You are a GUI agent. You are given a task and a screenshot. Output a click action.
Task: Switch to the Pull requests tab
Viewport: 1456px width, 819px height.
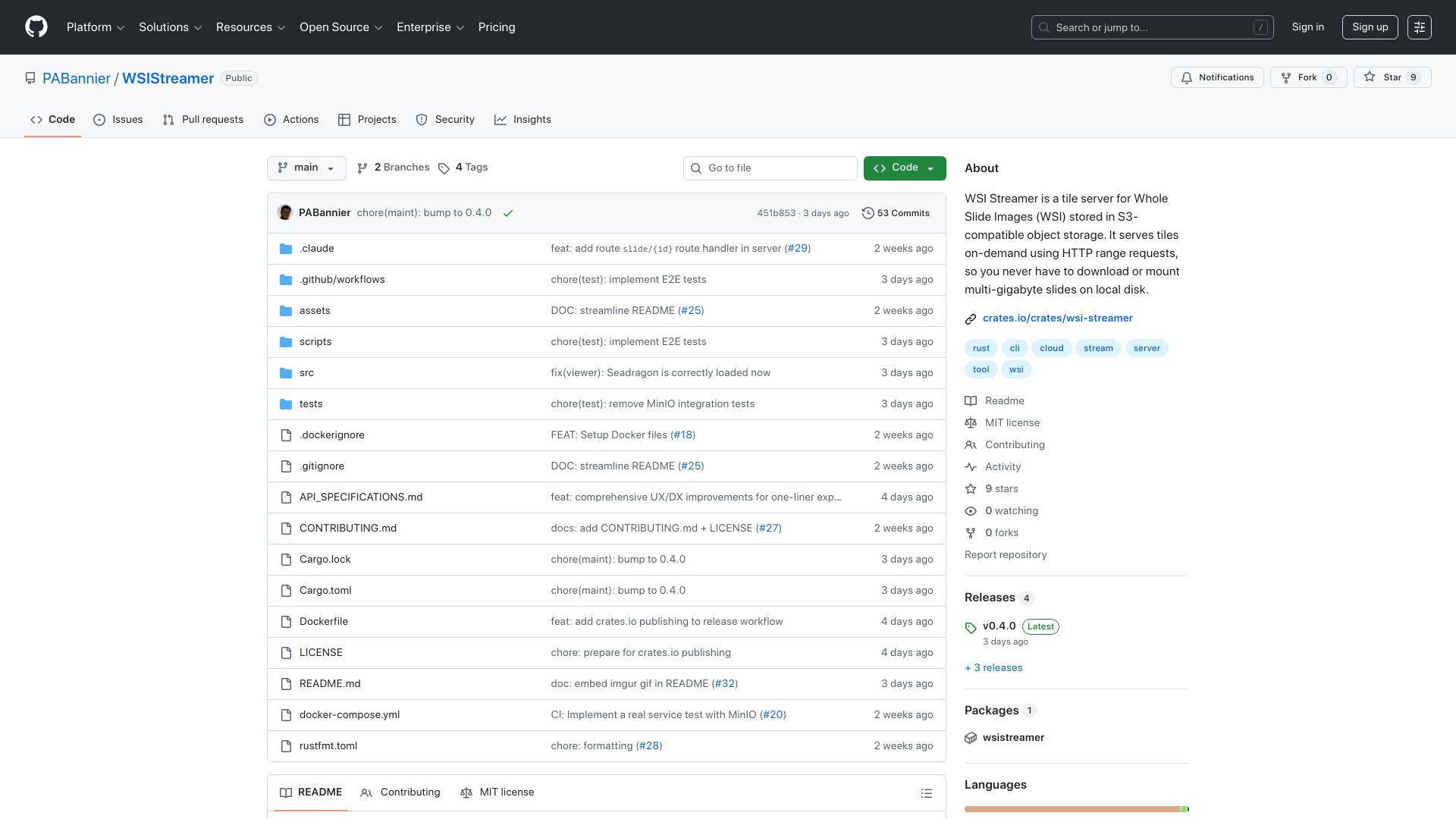pos(203,120)
